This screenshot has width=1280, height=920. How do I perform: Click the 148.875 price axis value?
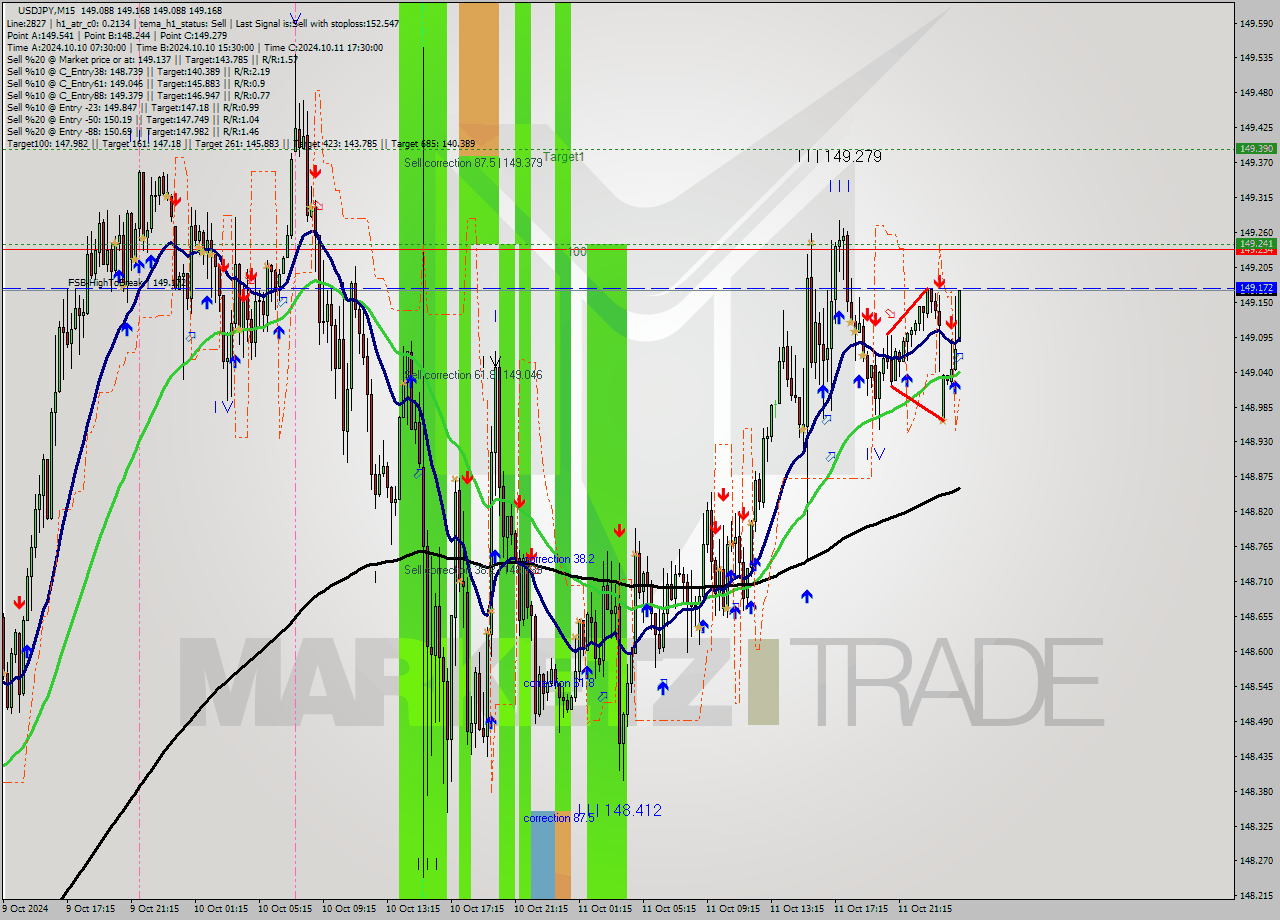(1256, 477)
